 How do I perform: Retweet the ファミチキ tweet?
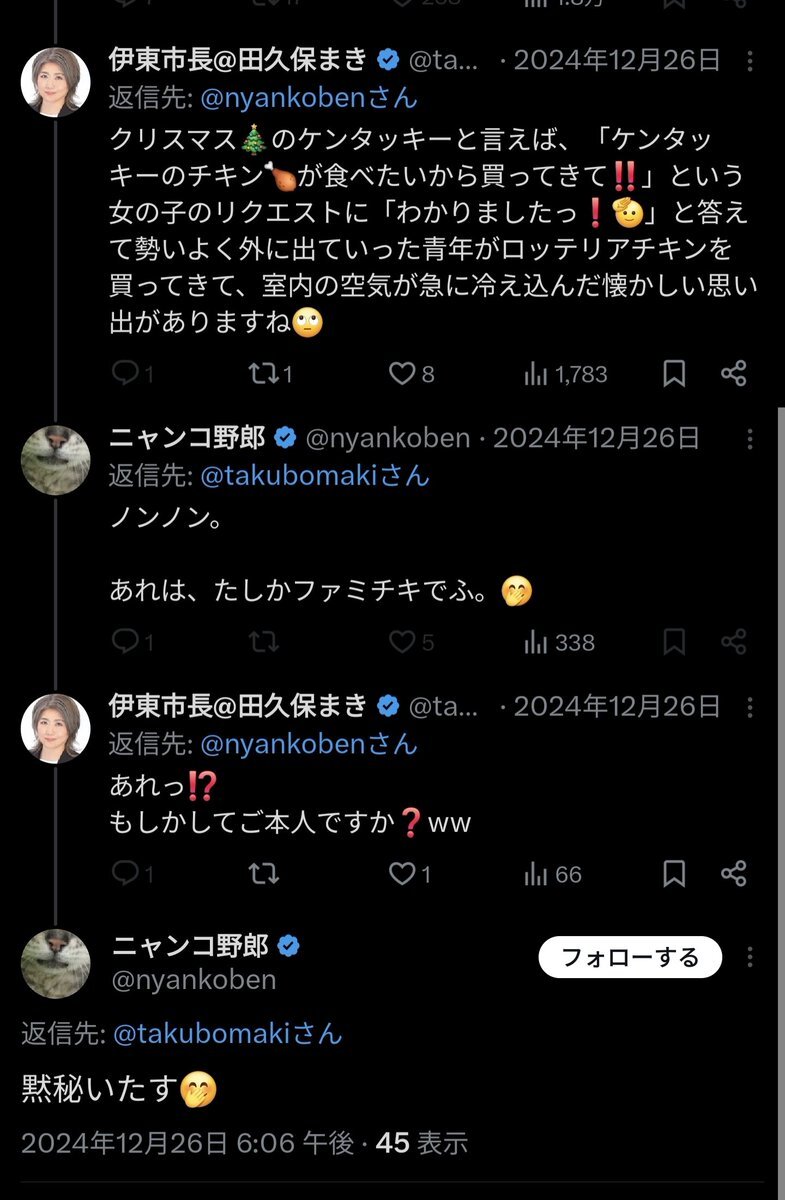point(263,642)
